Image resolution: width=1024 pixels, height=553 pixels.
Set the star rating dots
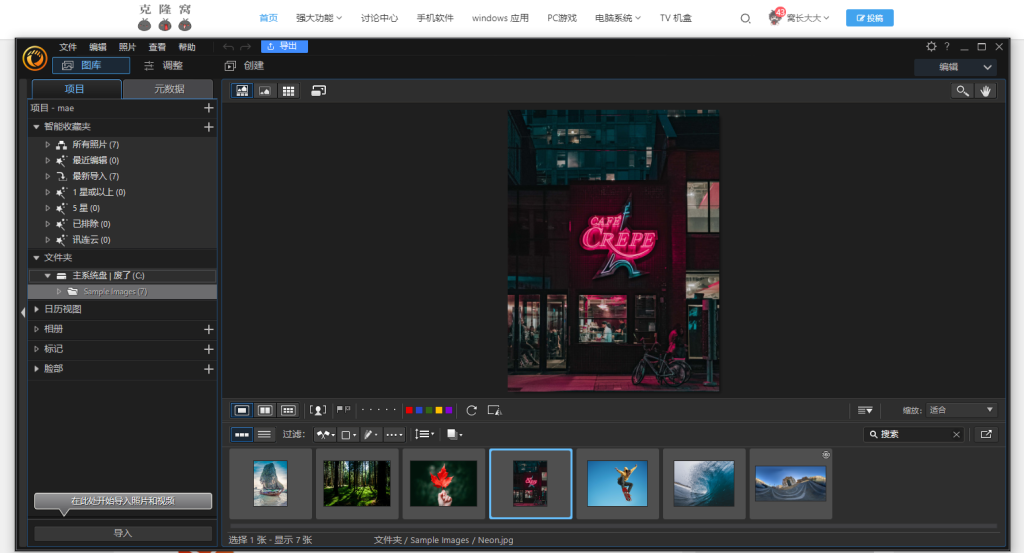(x=379, y=410)
